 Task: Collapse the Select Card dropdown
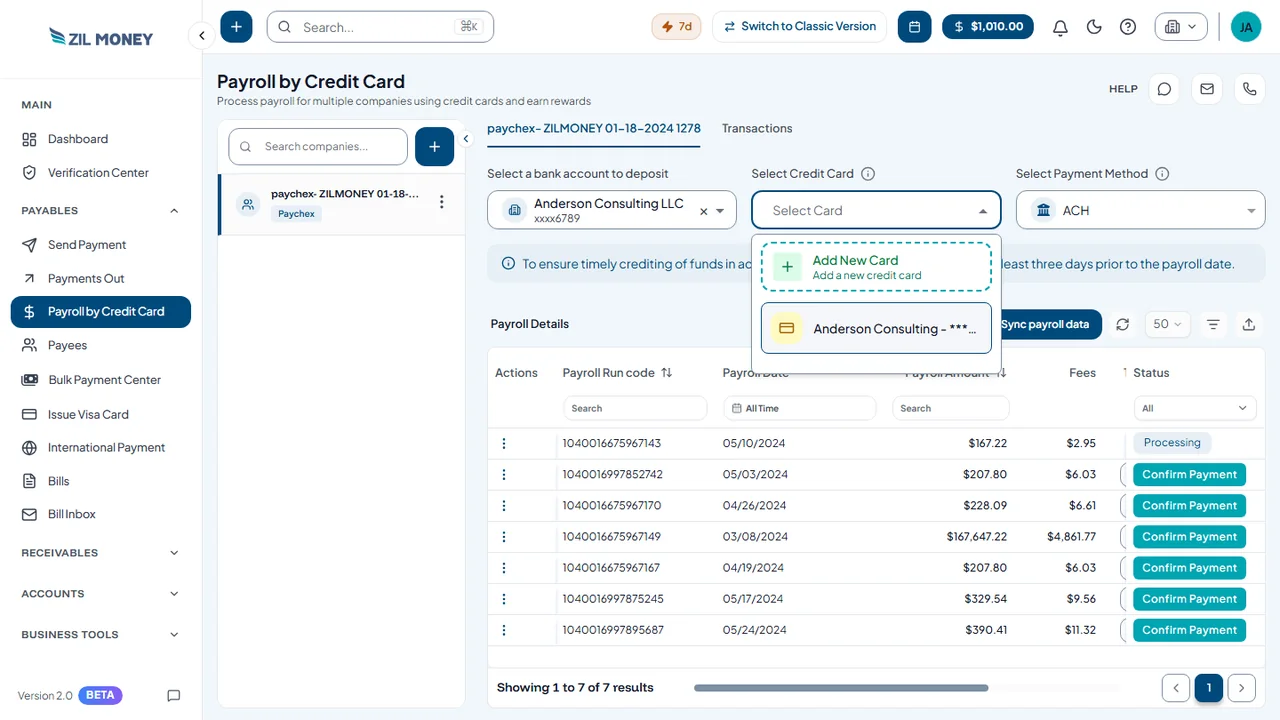[982, 211]
